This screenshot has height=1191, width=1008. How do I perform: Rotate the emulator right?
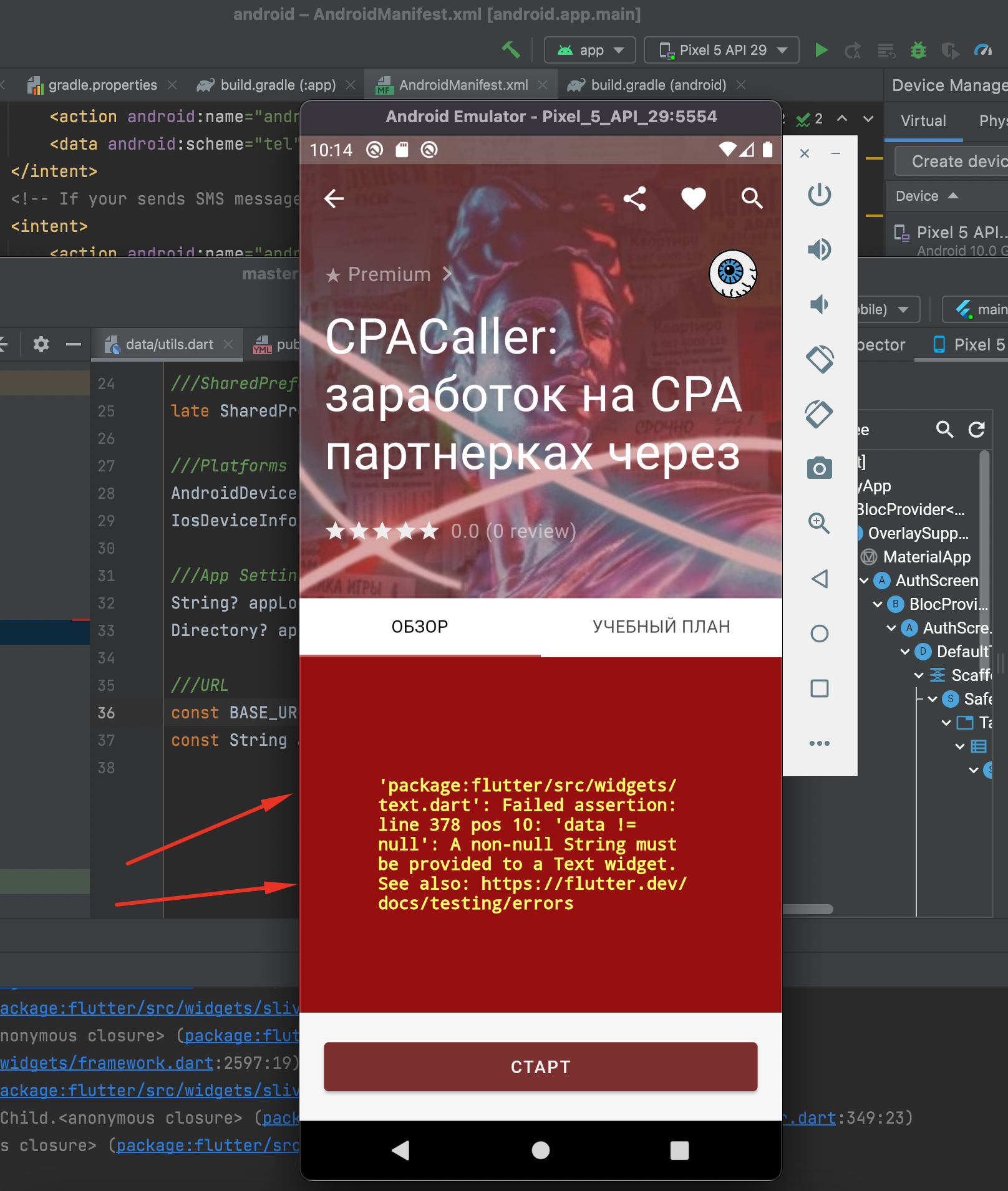point(819,414)
